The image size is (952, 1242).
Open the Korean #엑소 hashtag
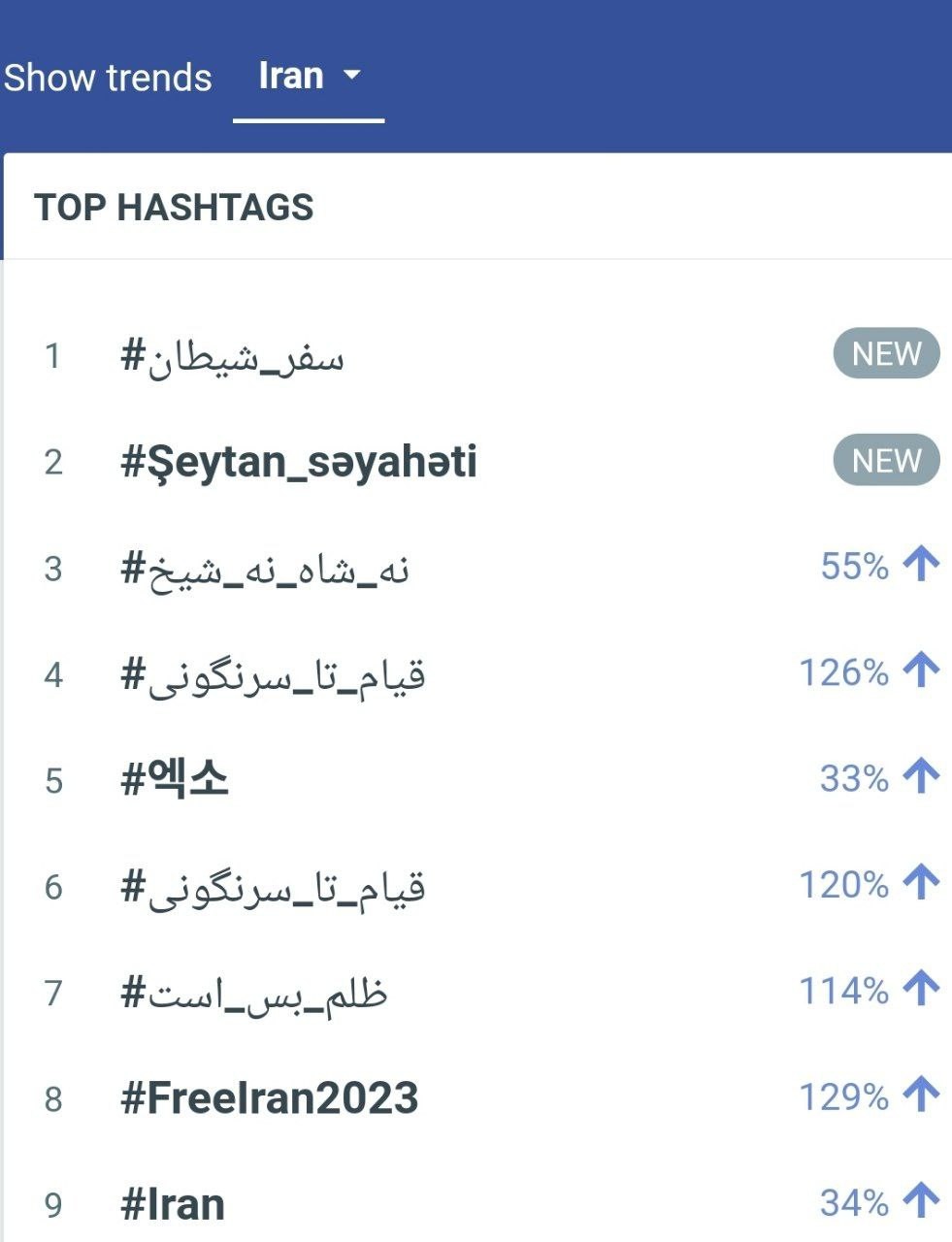[x=174, y=779]
